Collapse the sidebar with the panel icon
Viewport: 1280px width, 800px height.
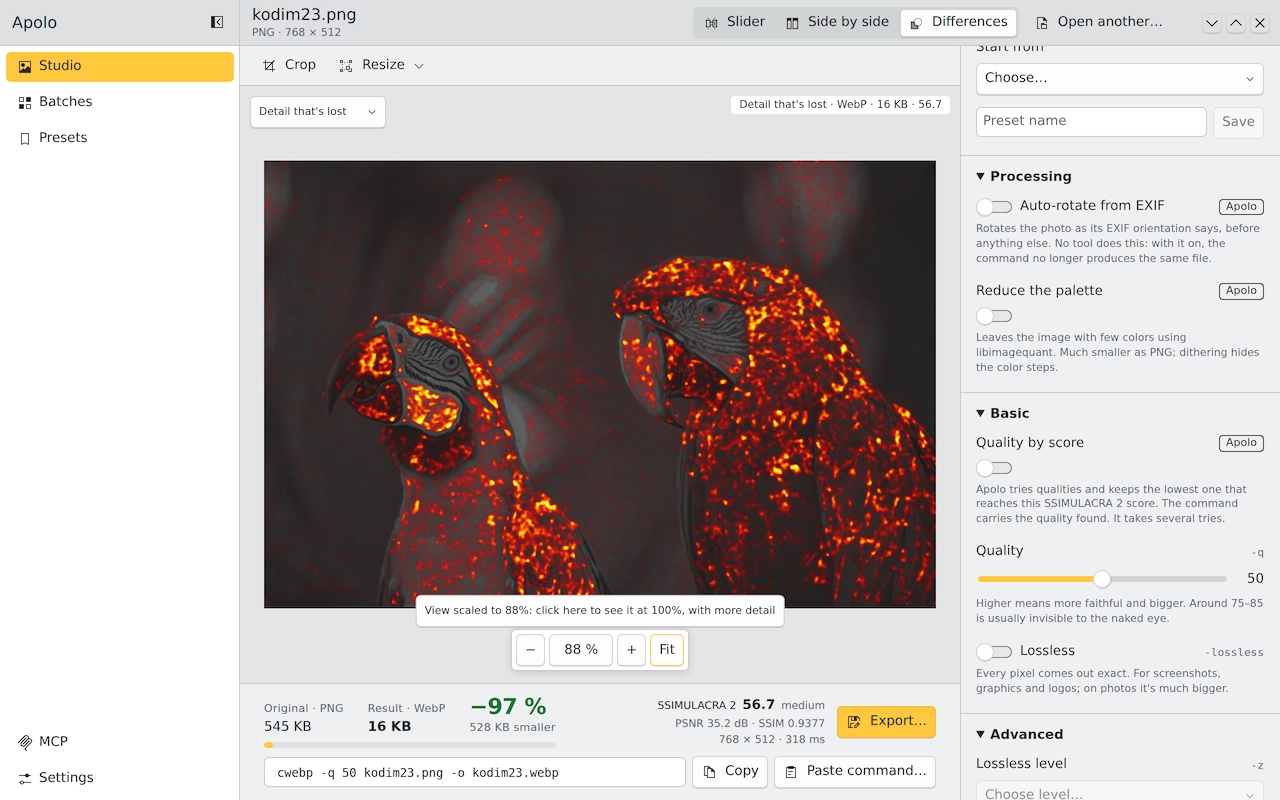click(217, 22)
